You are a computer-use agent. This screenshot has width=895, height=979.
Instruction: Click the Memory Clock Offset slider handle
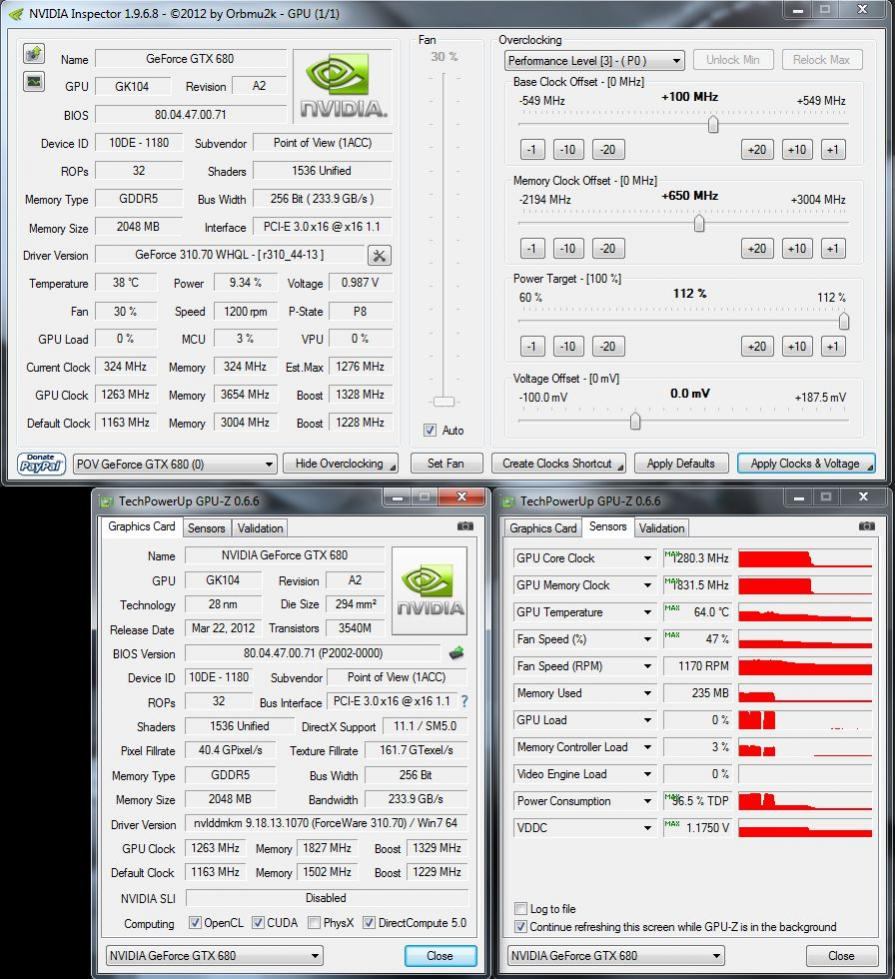pos(699,224)
